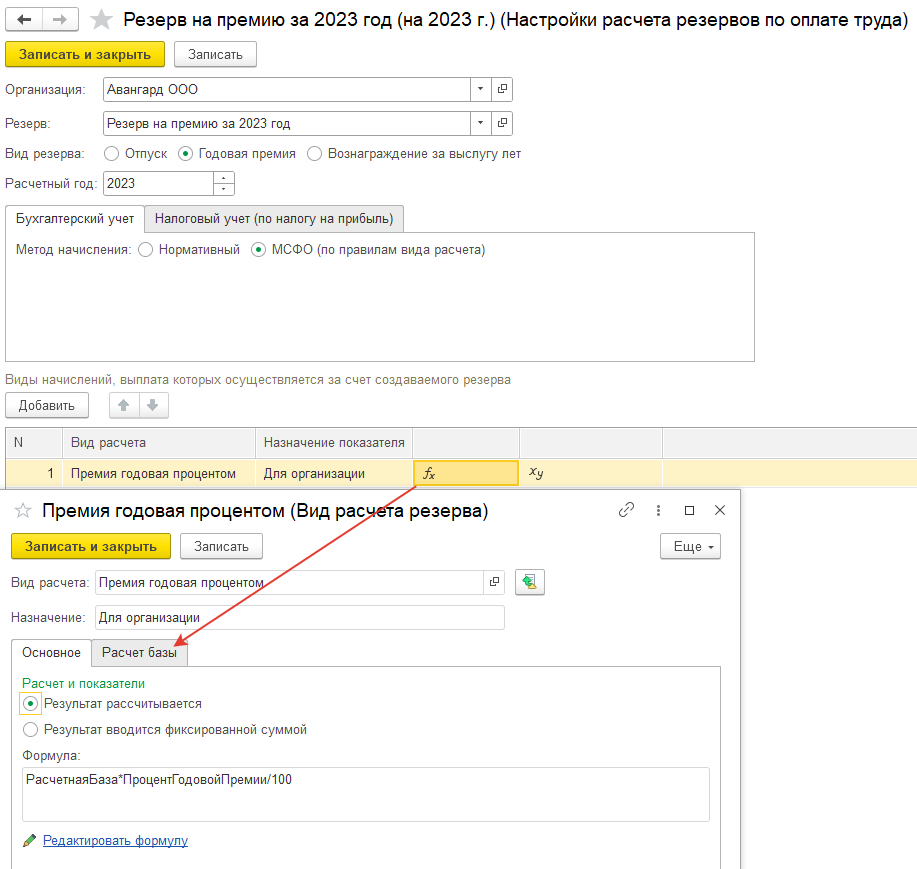The image size is (917, 869).
Task: Open the three-dots menu in dialog header
Action: pos(659,511)
